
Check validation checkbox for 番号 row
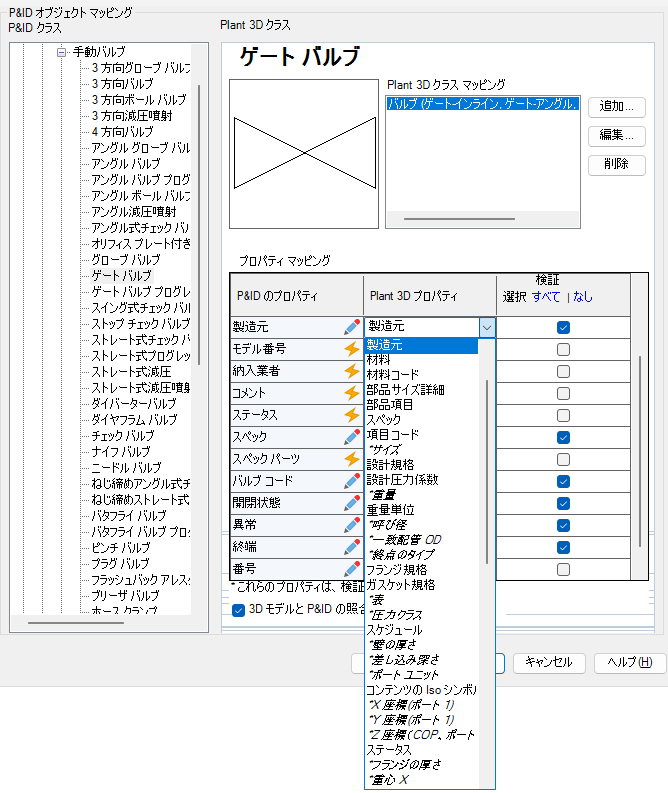[x=563, y=569]
